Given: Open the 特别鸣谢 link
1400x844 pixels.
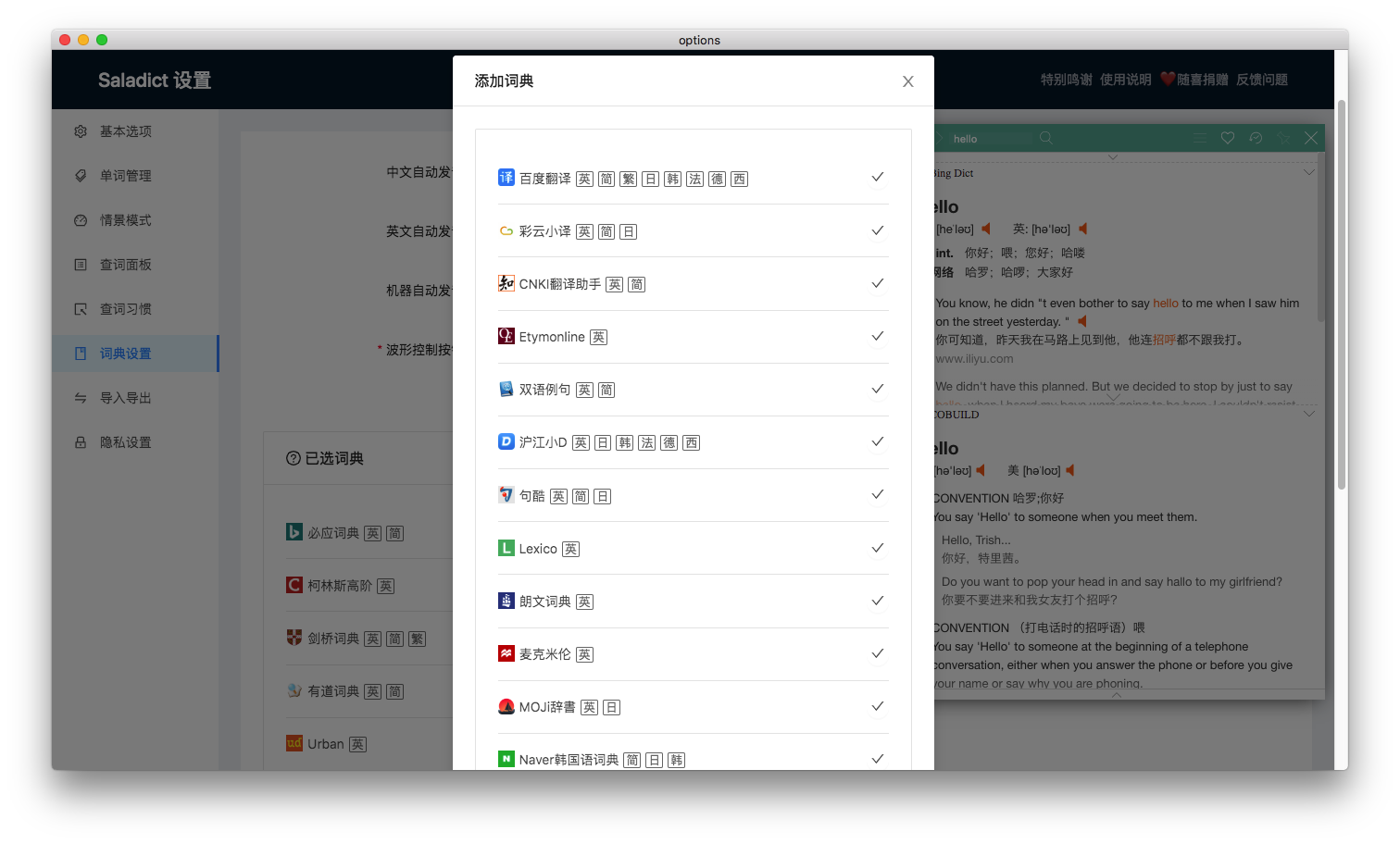Looking at the screenshot, I should coord(1066,80).
